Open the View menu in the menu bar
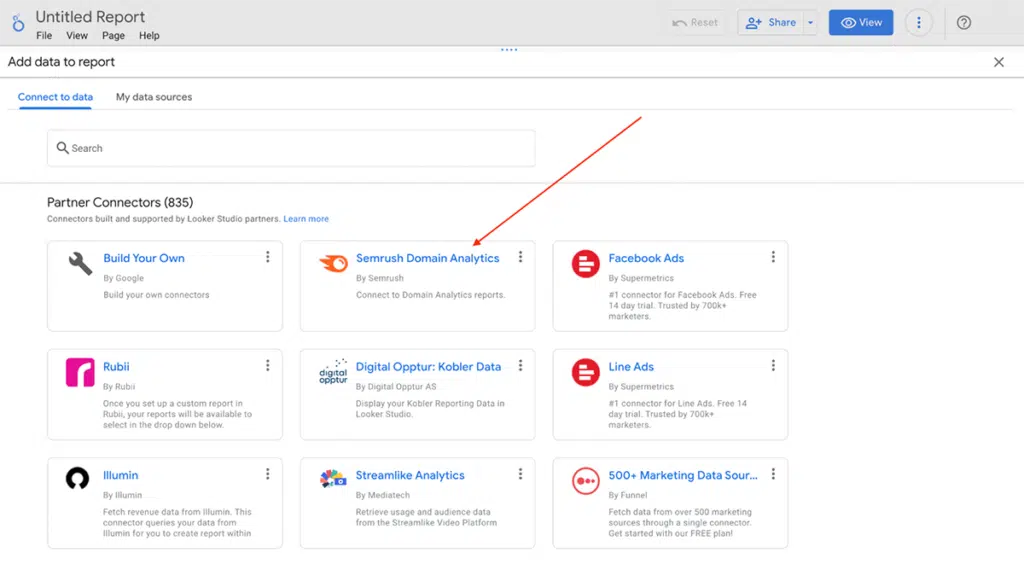This screenshot has height=564, width=1024. point(76,36)
